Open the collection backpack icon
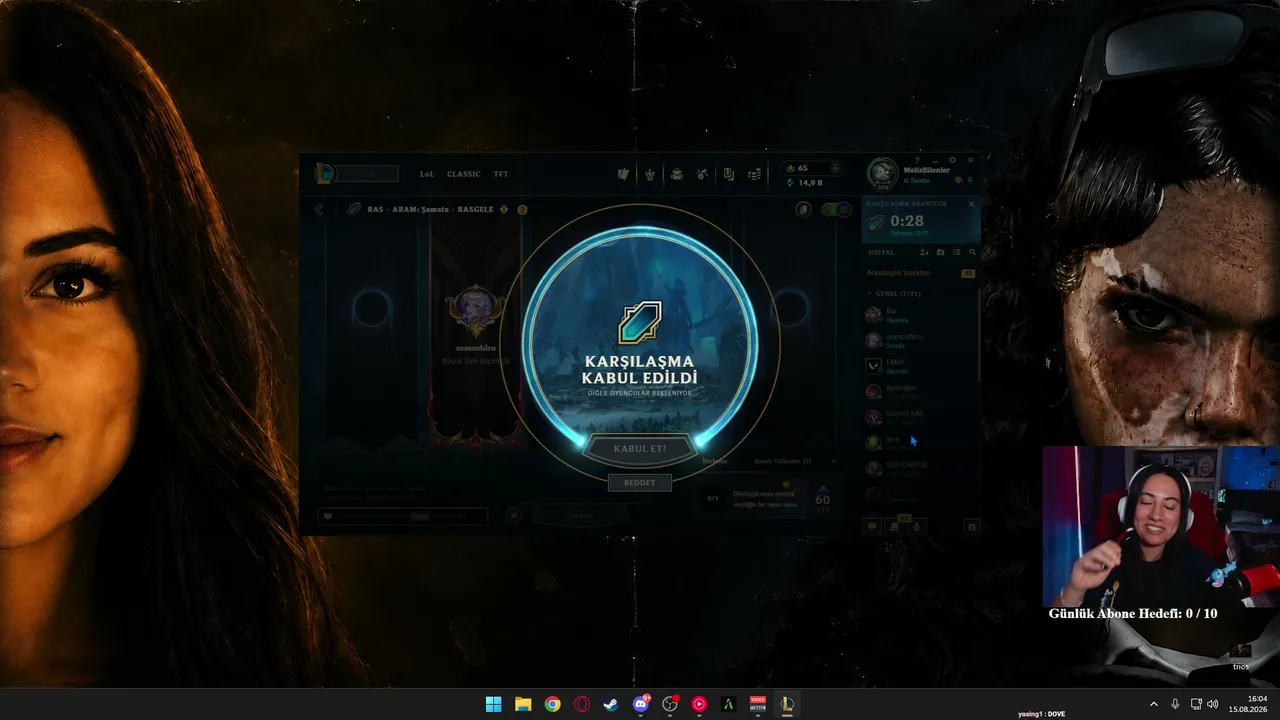The image size is (1280, 720). 676,174
